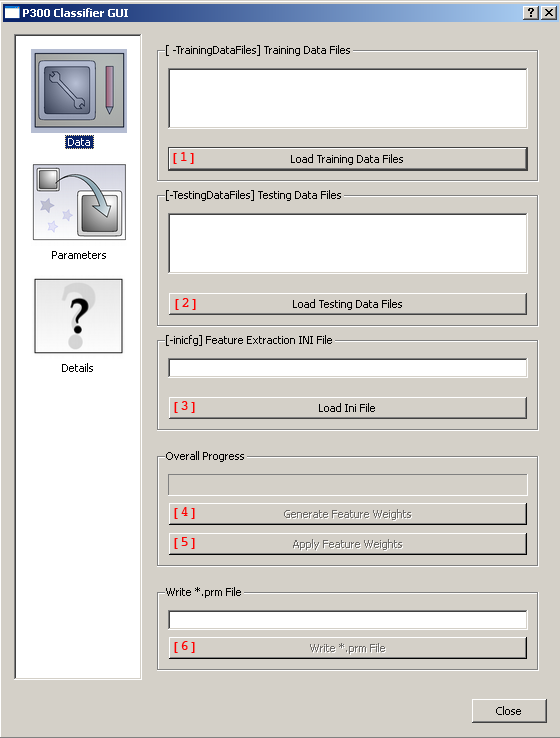Click the Load Ini File button
The height and width of the screenshot is (738, 560).
[348, 408]
